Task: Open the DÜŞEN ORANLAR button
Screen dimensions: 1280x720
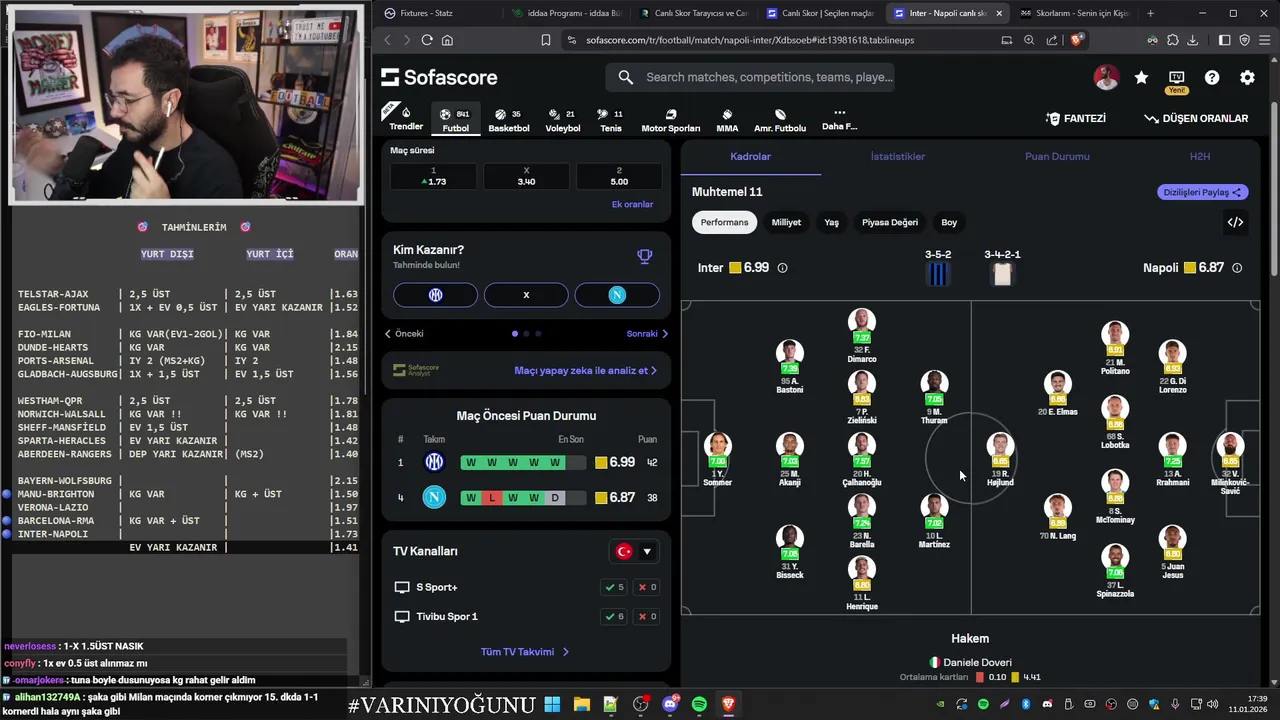Action: pos(1196,118)
